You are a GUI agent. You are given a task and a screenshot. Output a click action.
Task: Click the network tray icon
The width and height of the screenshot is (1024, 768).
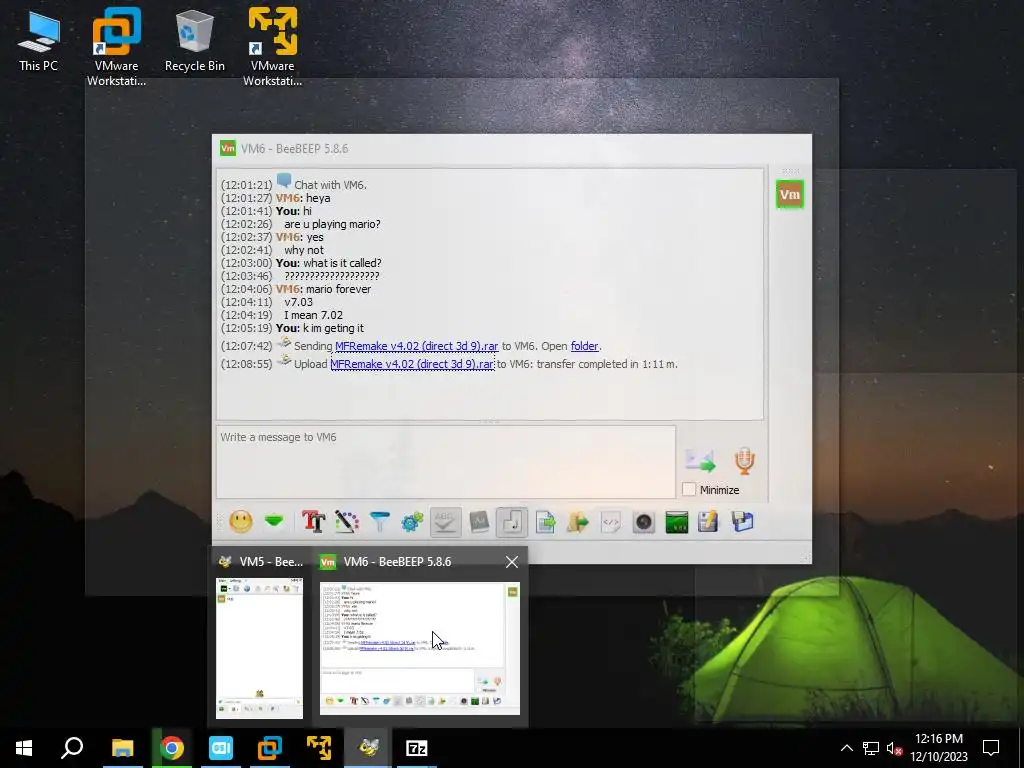[x=871, y=748]
